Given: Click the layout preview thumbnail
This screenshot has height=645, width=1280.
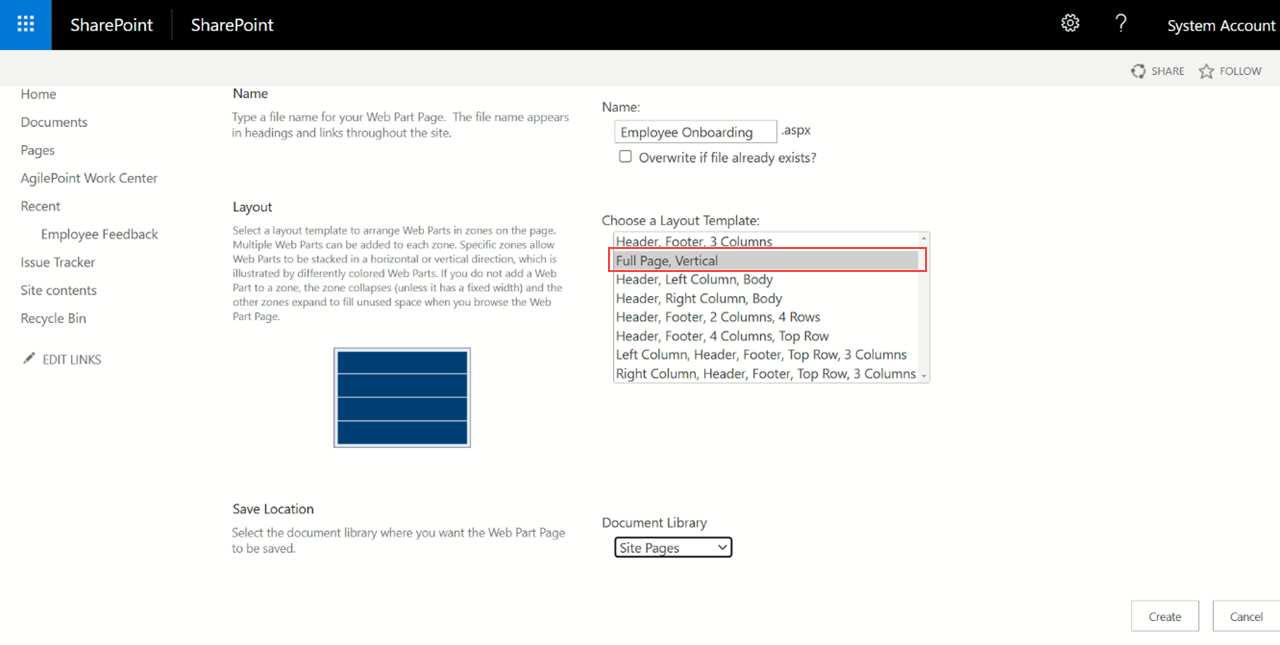Looking at the screenshot, I should pos(402,397).
